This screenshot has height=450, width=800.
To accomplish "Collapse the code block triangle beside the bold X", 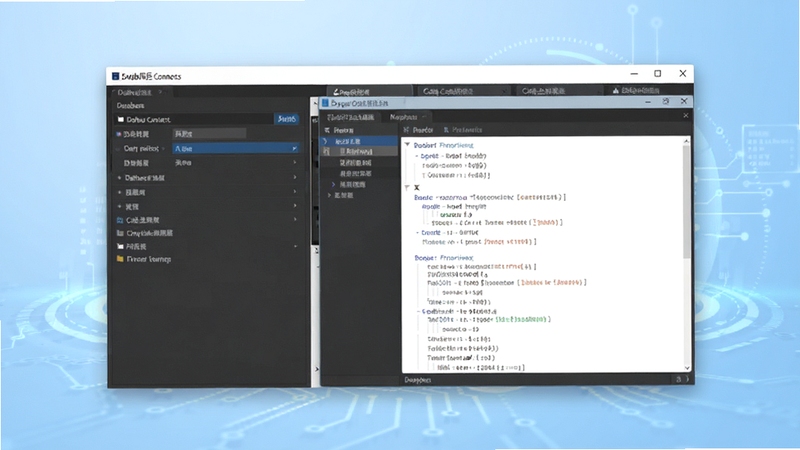I will click(x=407, y=187).
